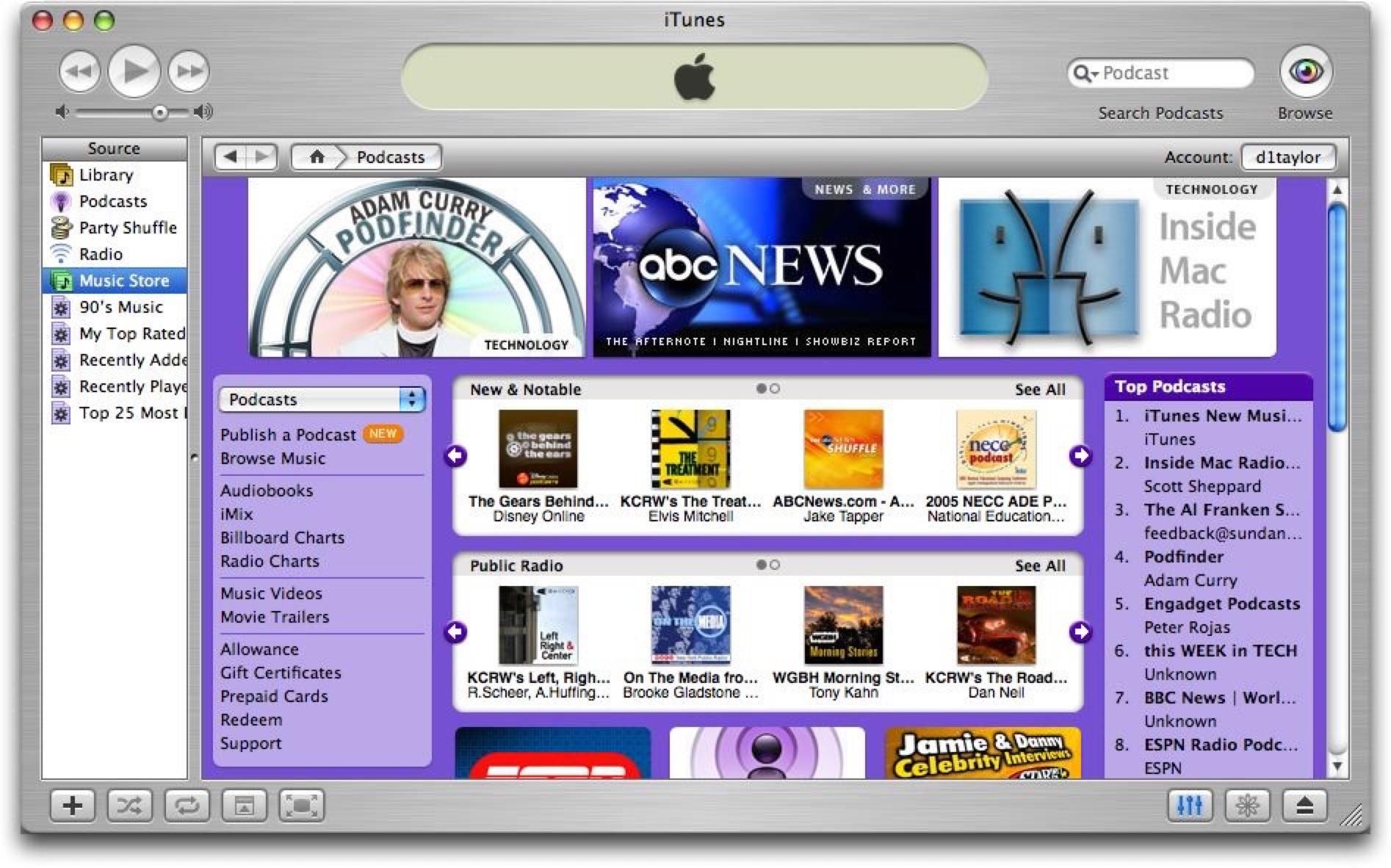Click the Redeem link
The image size is (1391, 868).
[x=251, y=720]
